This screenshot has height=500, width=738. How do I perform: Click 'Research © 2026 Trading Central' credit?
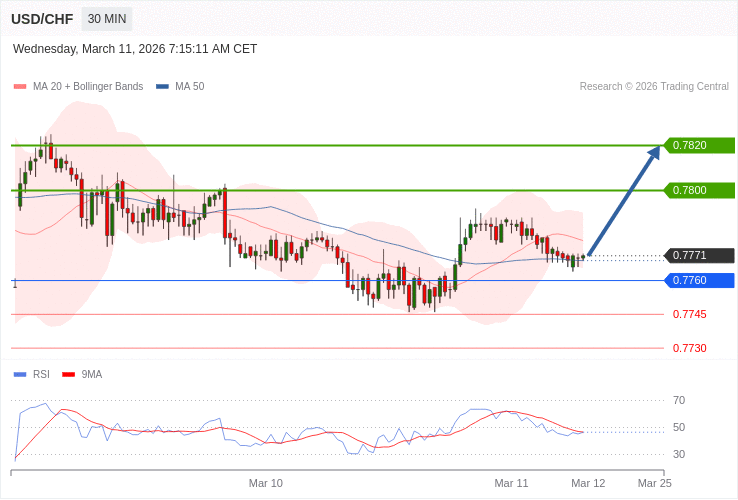click(654, 87)
